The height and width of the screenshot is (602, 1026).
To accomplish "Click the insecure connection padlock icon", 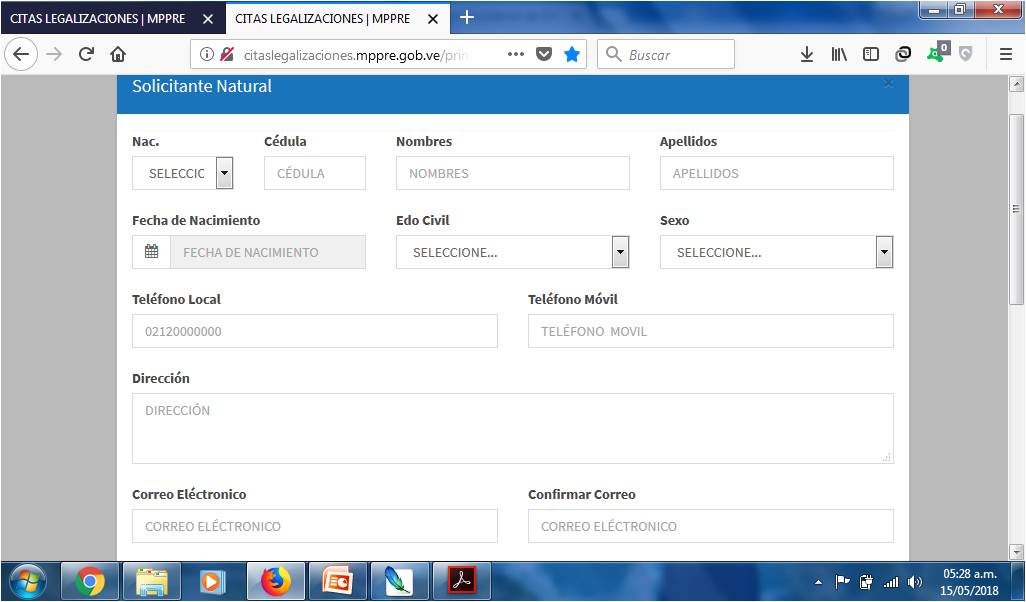I will point(227,54).
